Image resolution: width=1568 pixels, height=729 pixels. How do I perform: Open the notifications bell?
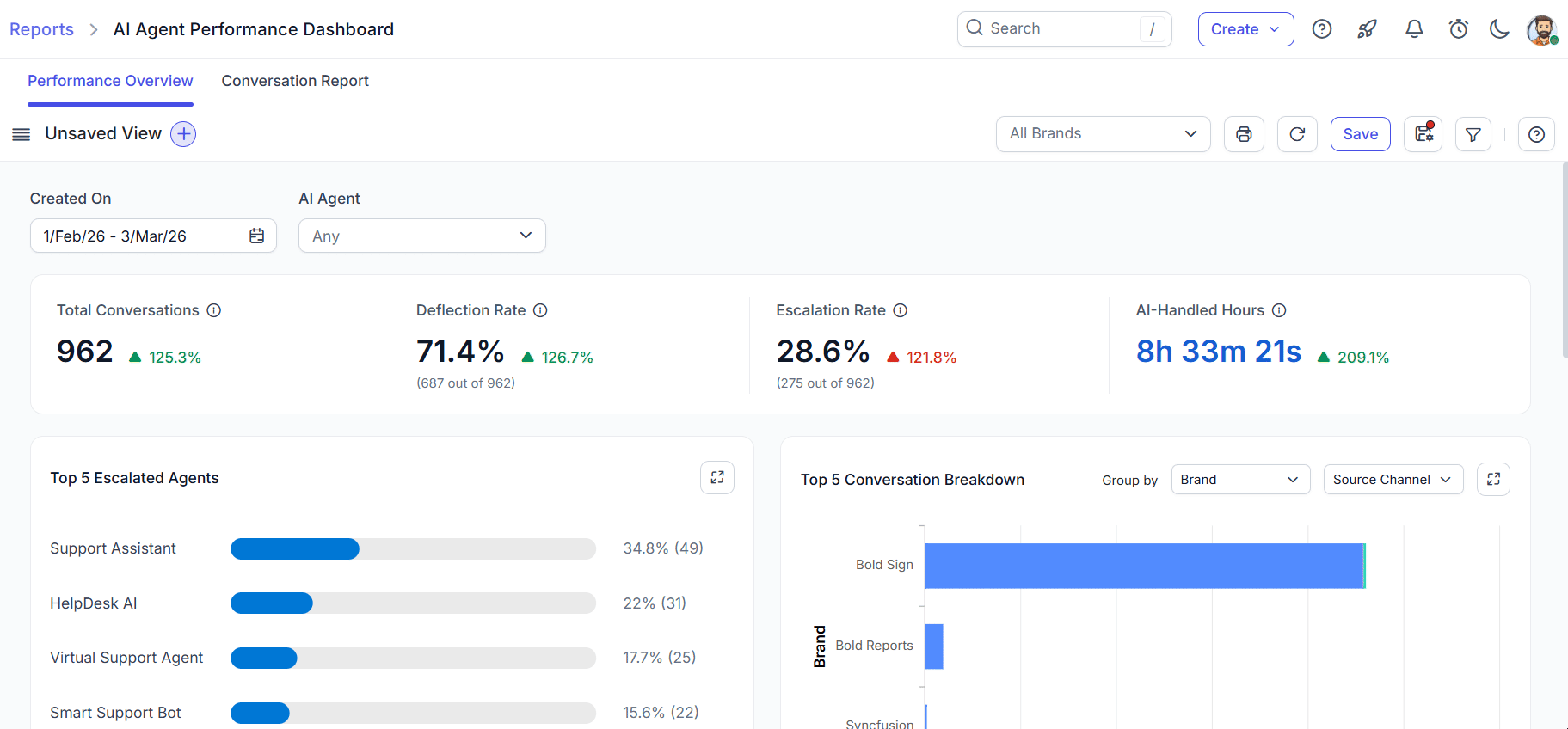[x=1414, y=29]
